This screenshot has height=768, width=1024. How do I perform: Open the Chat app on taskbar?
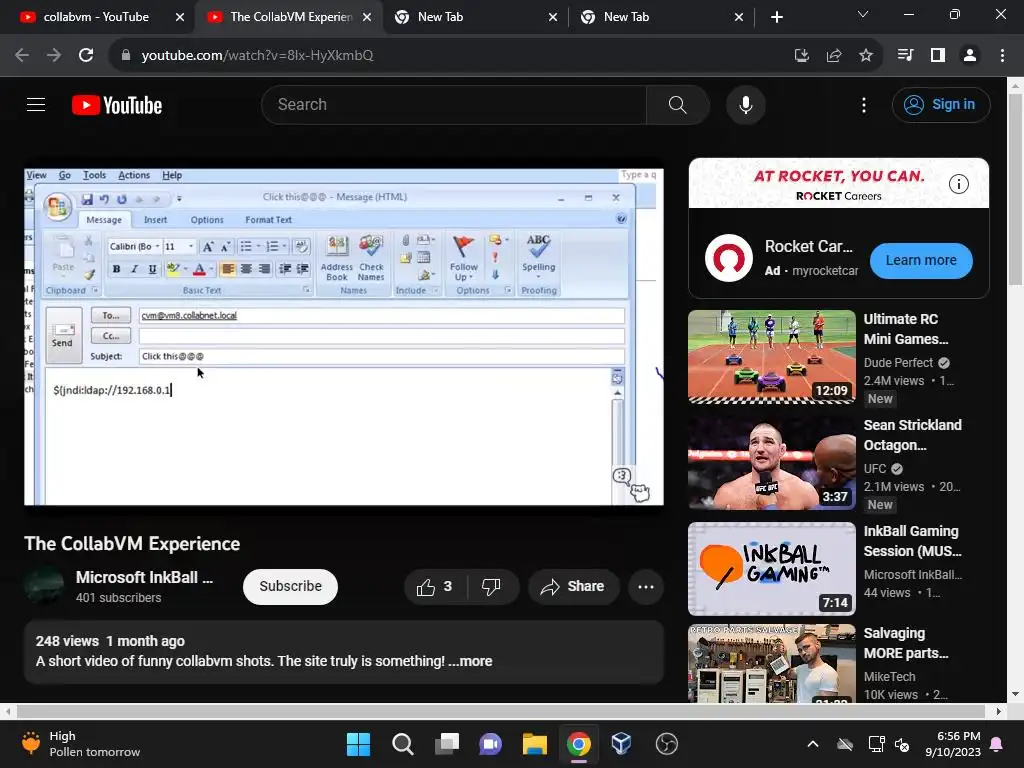point(490,744)
